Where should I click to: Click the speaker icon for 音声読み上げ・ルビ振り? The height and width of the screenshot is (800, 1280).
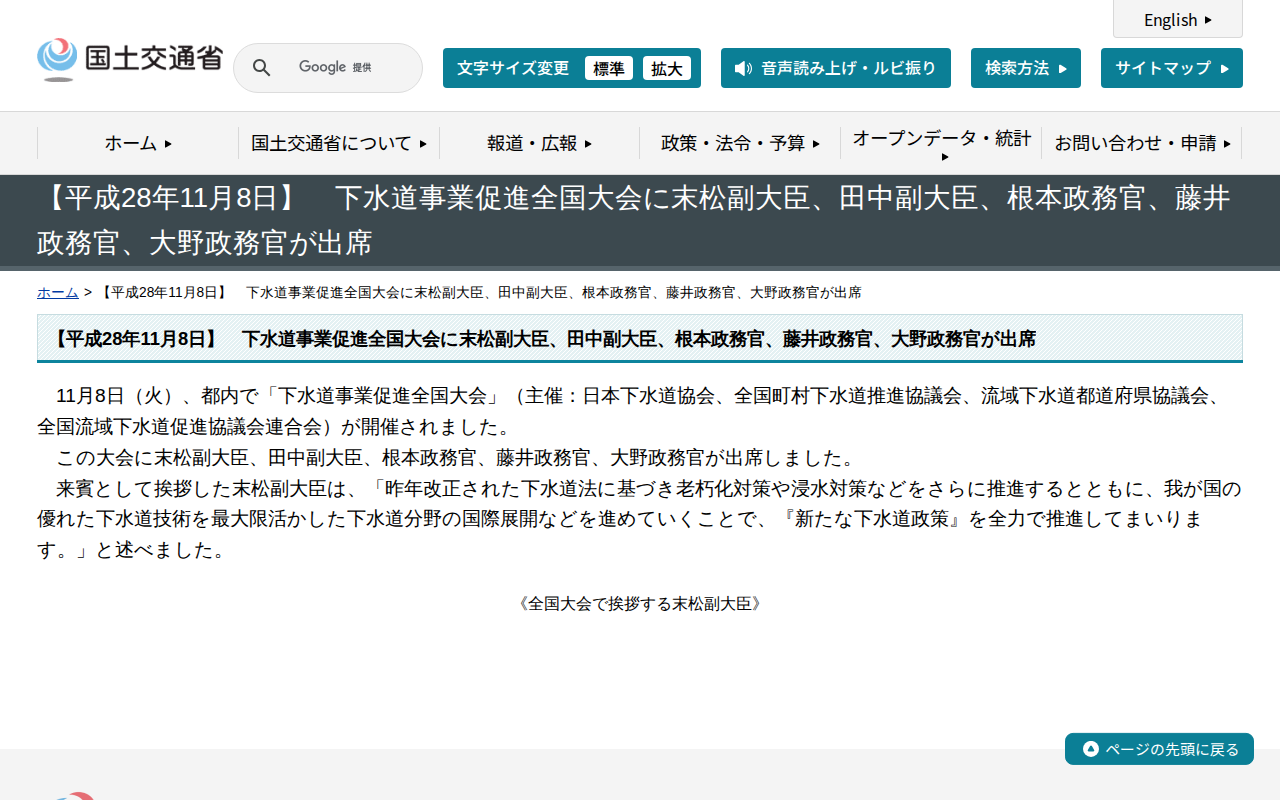(741, 68)
